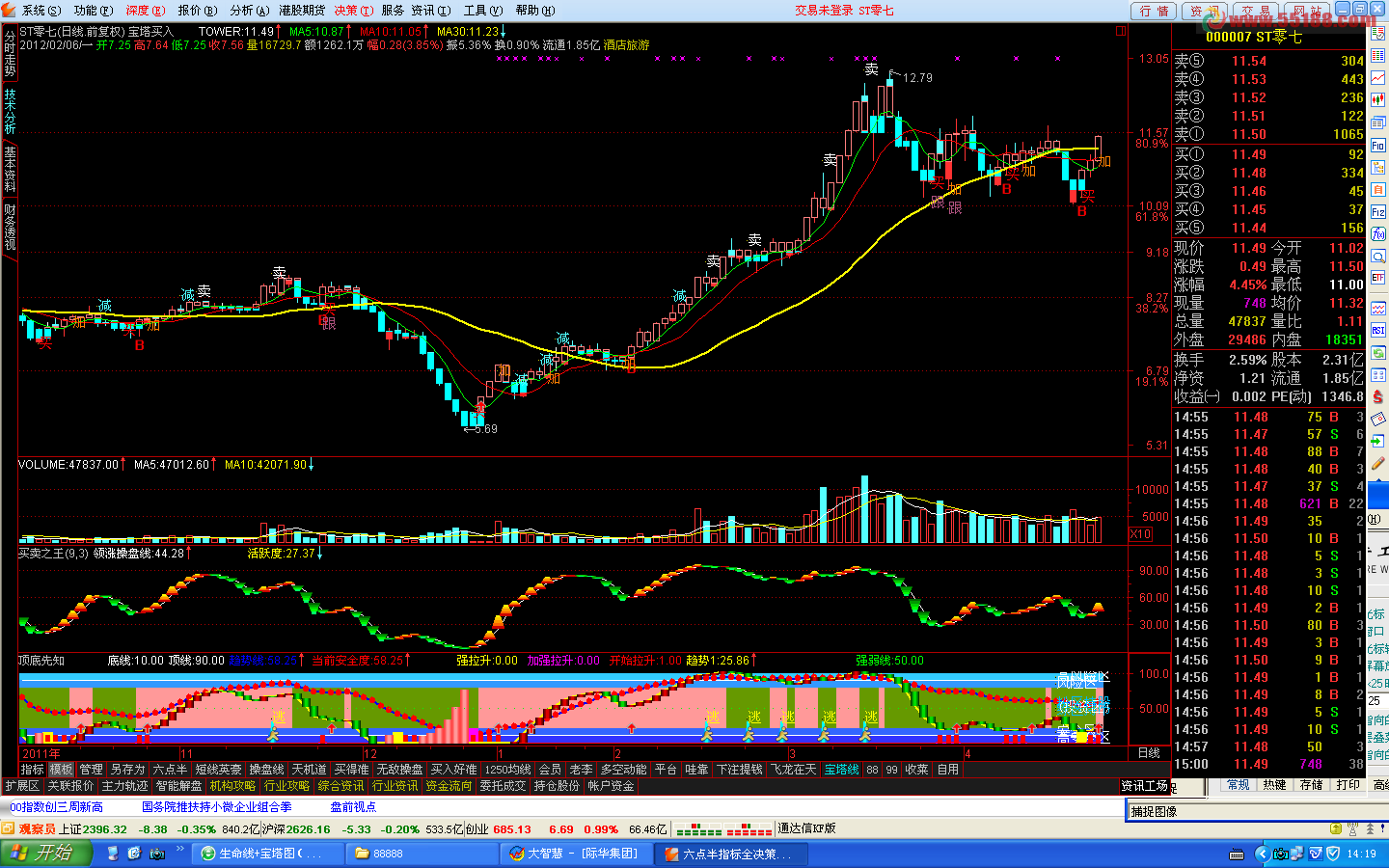Image resolution: width=1389 pixels, height=868 pixels.
Task: Switch to the 分时走势 side tab
Action: [x=10, y=52]
